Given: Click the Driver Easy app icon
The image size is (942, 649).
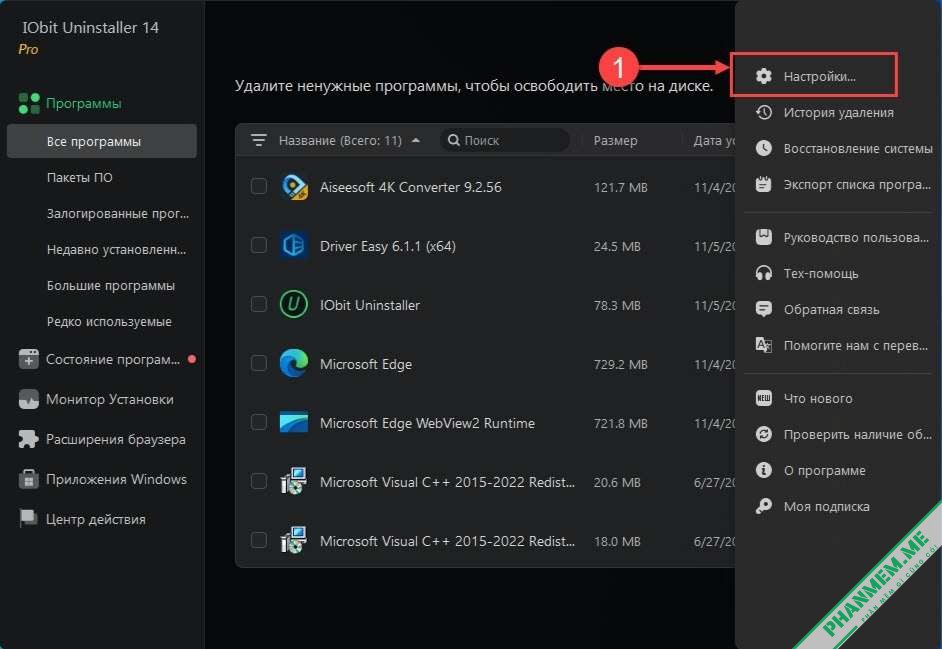Looking at the screenshot, I should 294,246.
